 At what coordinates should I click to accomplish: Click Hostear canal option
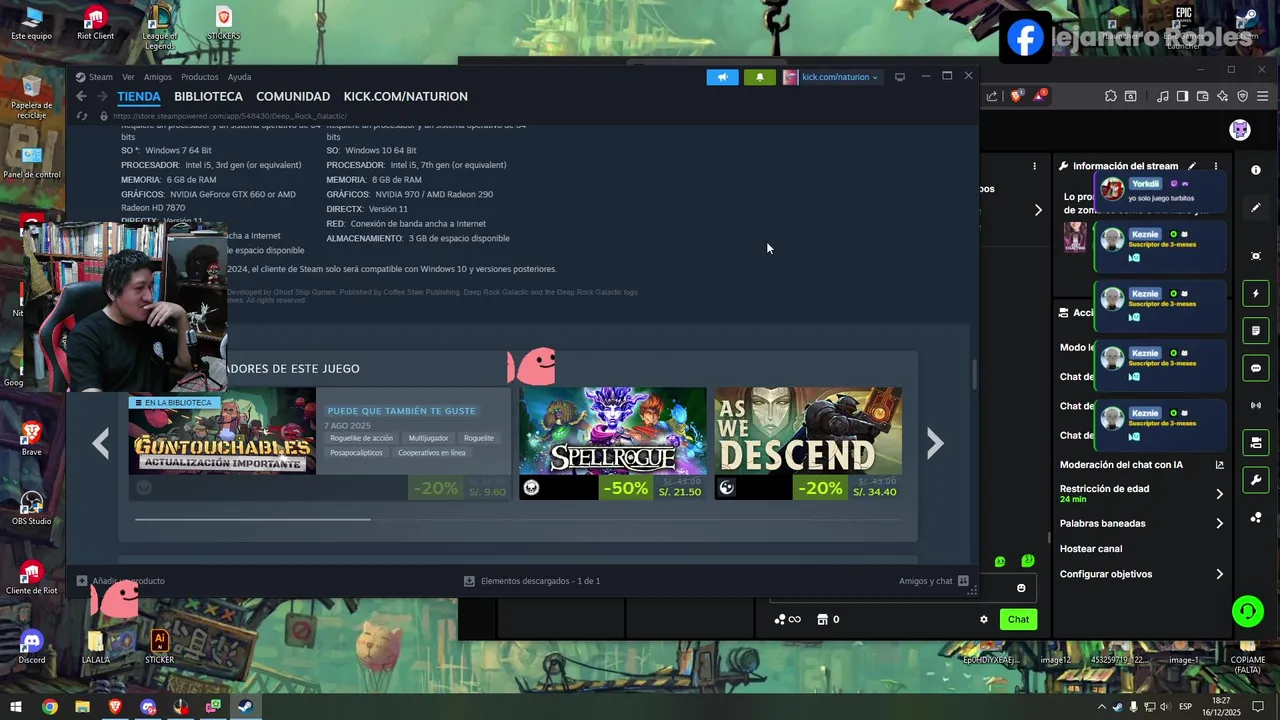(x=1091, y=549)
